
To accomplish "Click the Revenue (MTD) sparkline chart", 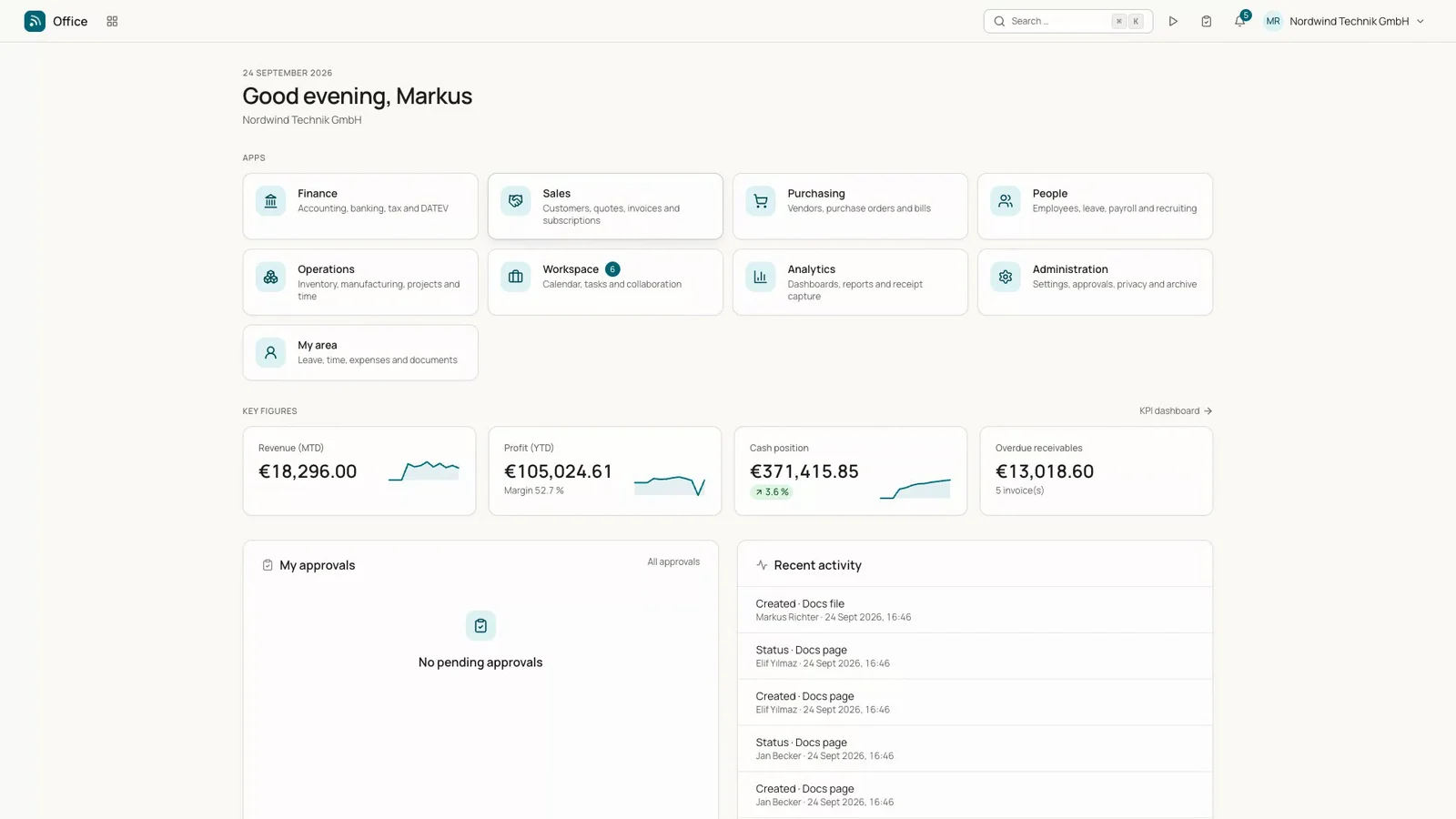I will point(424,470).
